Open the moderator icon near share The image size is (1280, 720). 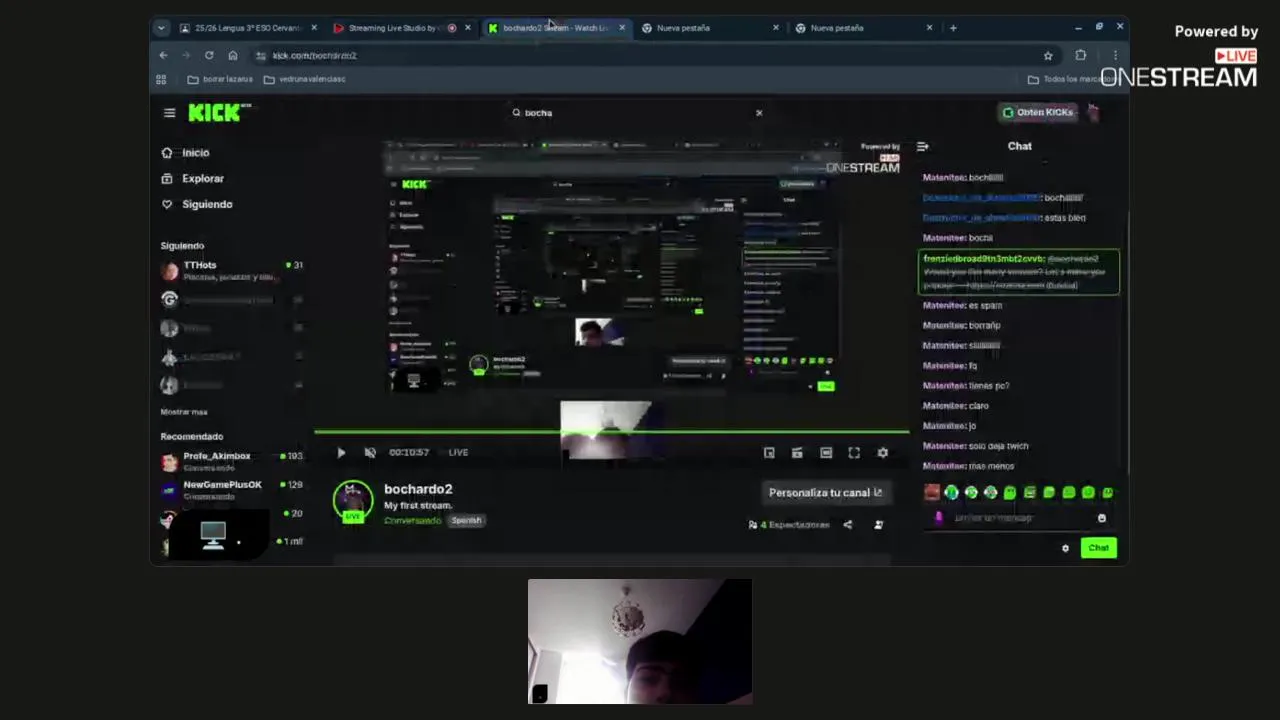(x=879, y=525)
